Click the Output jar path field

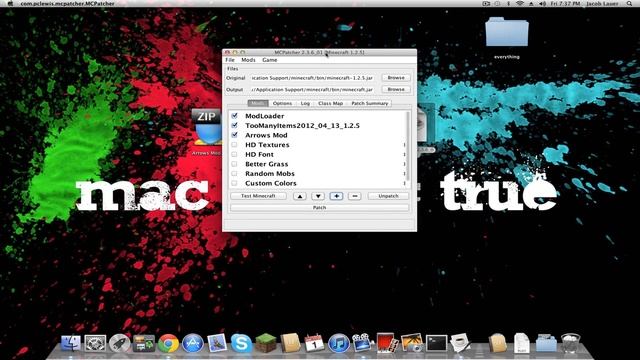click(x=312, y=89)
